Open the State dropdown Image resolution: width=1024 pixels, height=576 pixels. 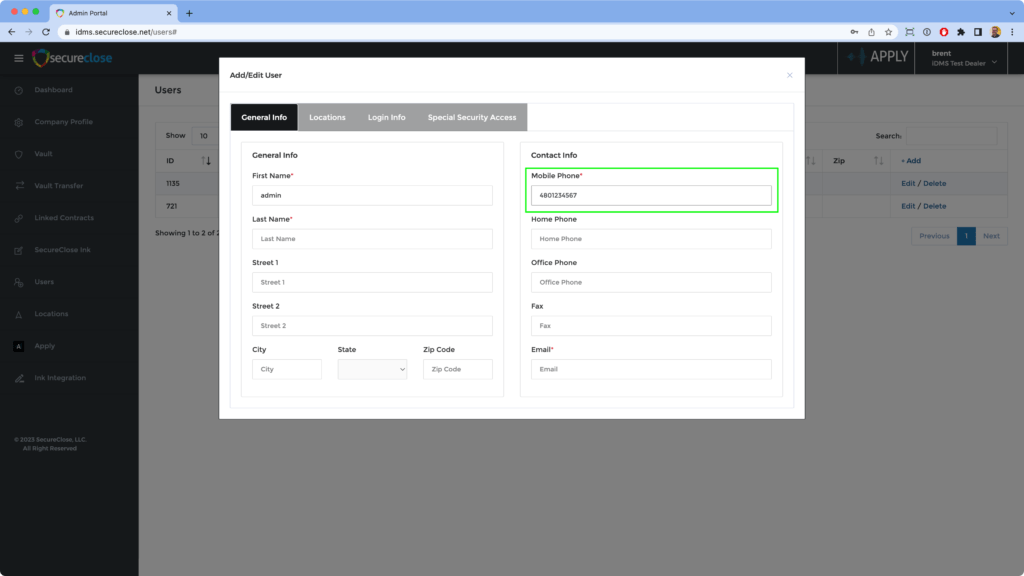(373, 369)
